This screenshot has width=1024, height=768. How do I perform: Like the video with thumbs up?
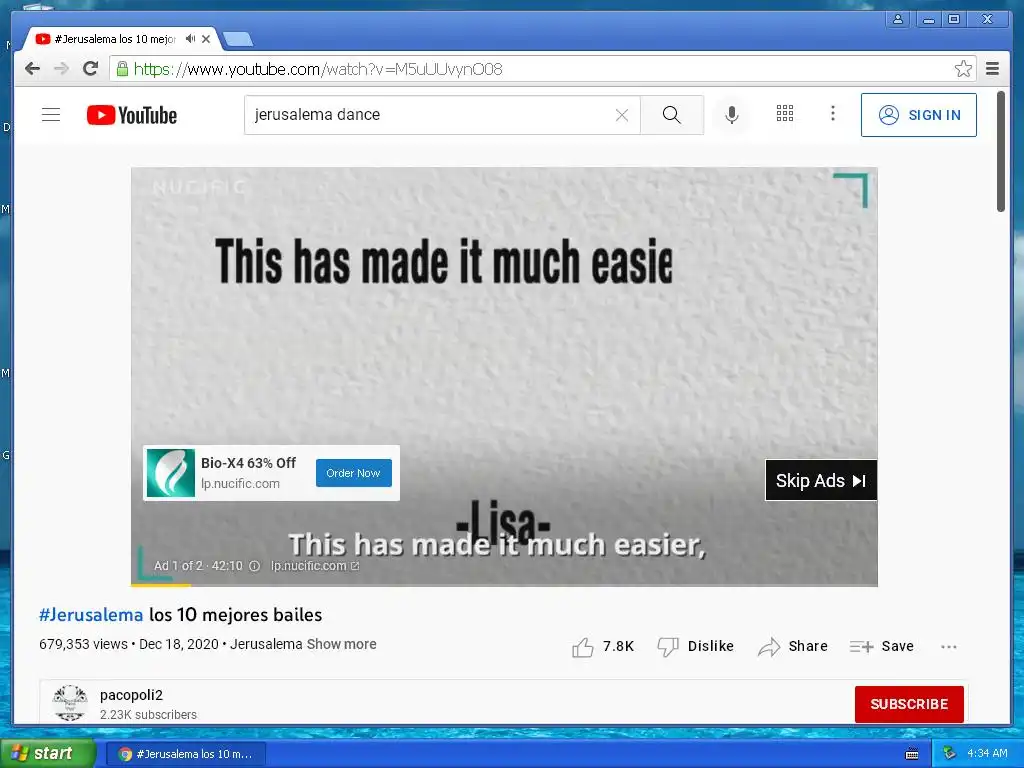pyautogui.click(x=583, y=647)
